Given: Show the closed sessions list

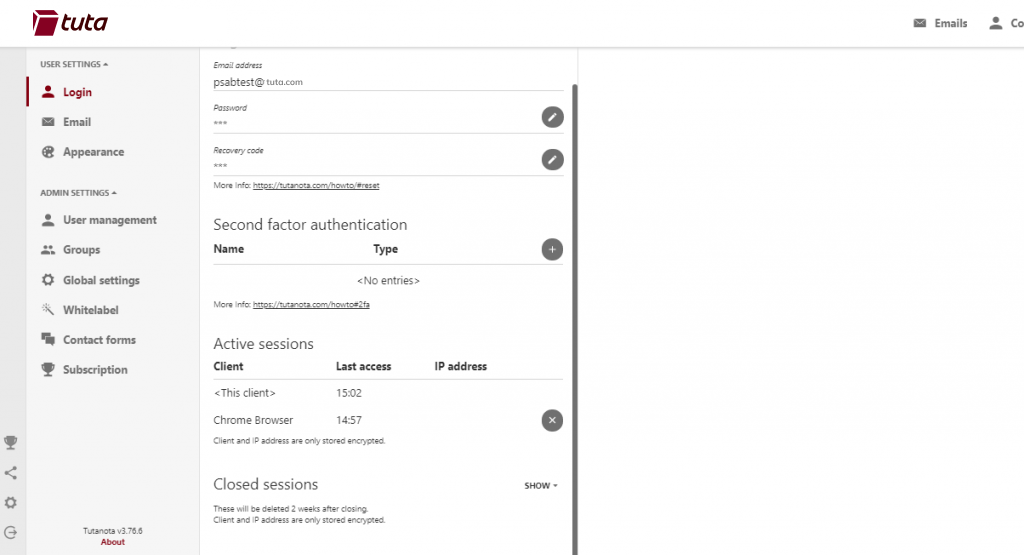Looking at the screenshot, I should 540,486.
